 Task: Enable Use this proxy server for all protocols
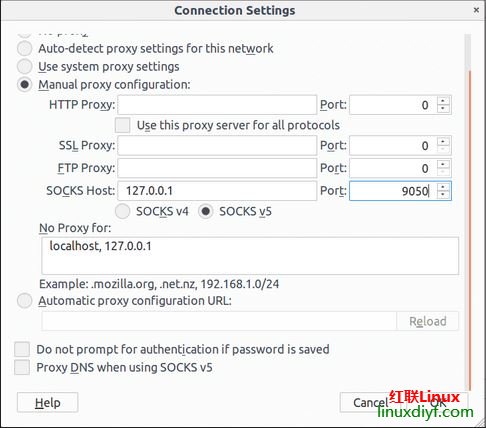pos(122,125)
